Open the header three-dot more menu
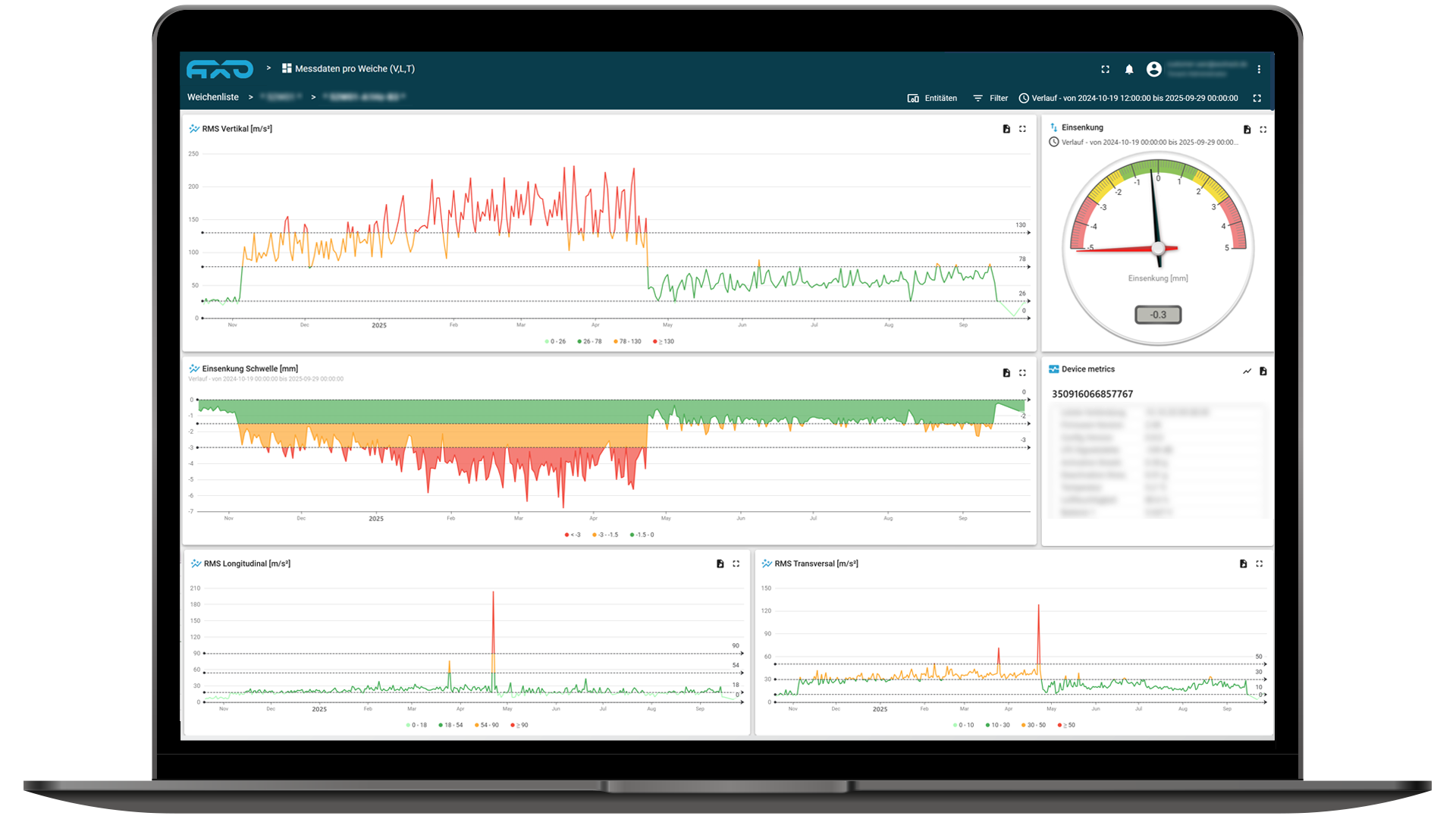This screenshot has width=1456, height=819. tap(1259, 69)
